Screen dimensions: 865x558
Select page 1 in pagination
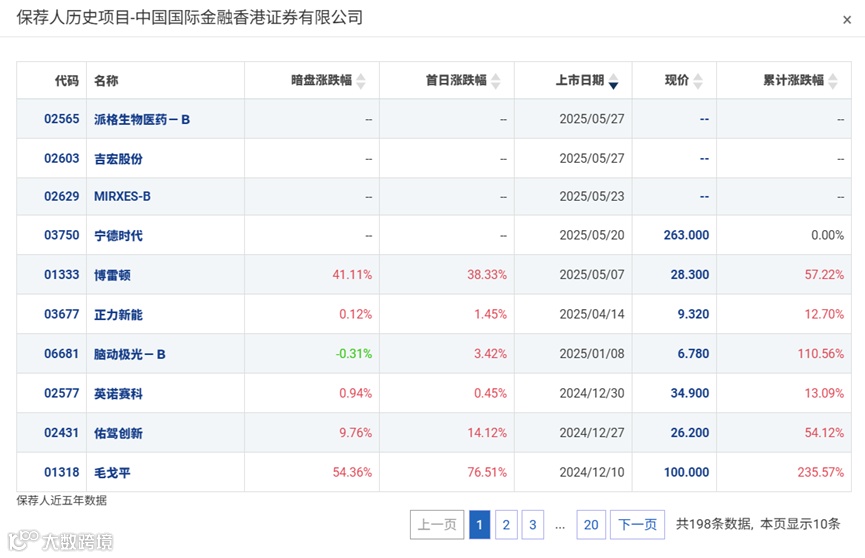point(479,524)
